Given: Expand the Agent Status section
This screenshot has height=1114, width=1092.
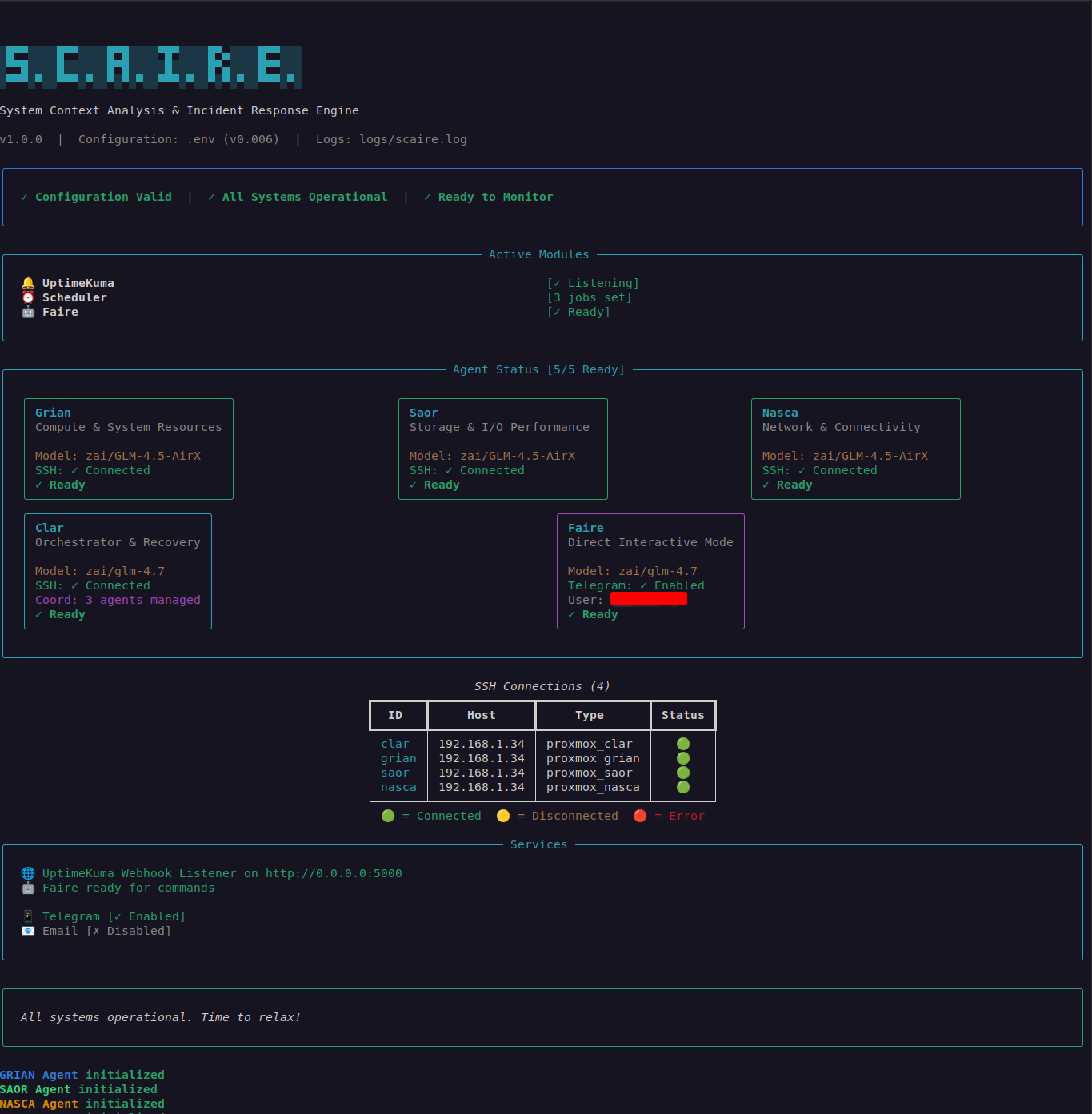Looking at the screenshot, I should (538, 369).
